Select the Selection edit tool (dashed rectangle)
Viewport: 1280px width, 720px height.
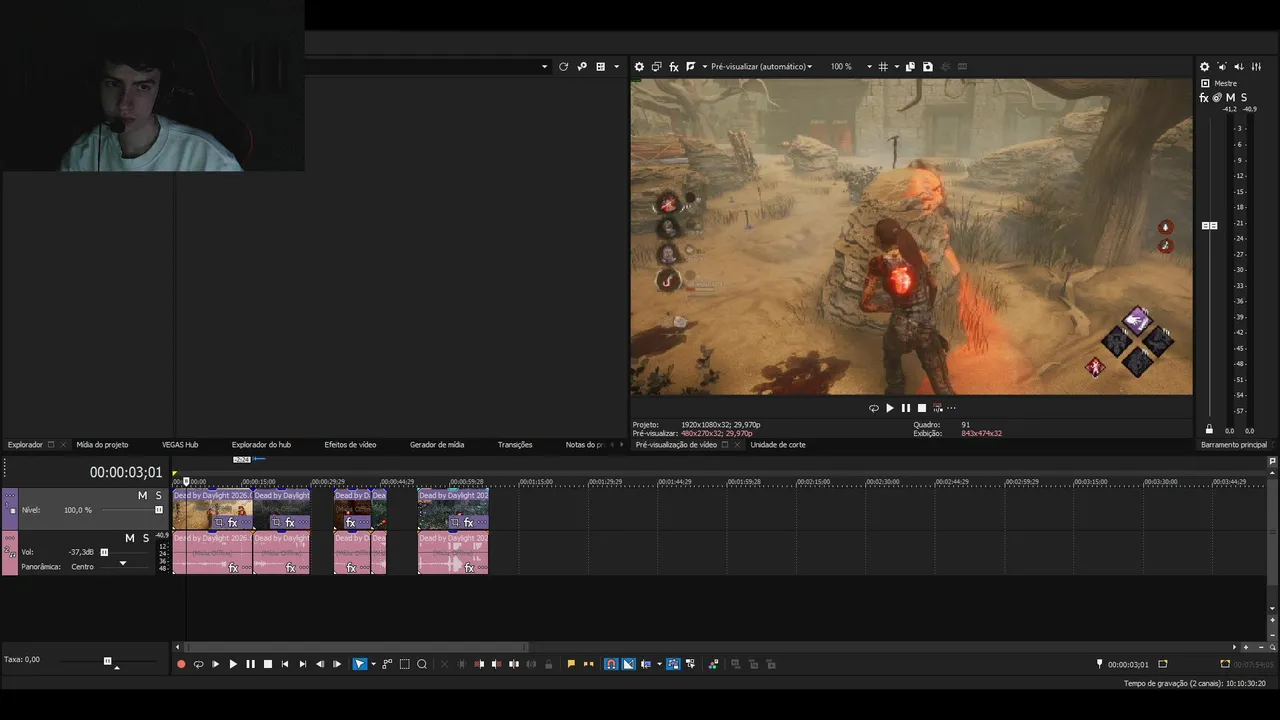[405, 664]
